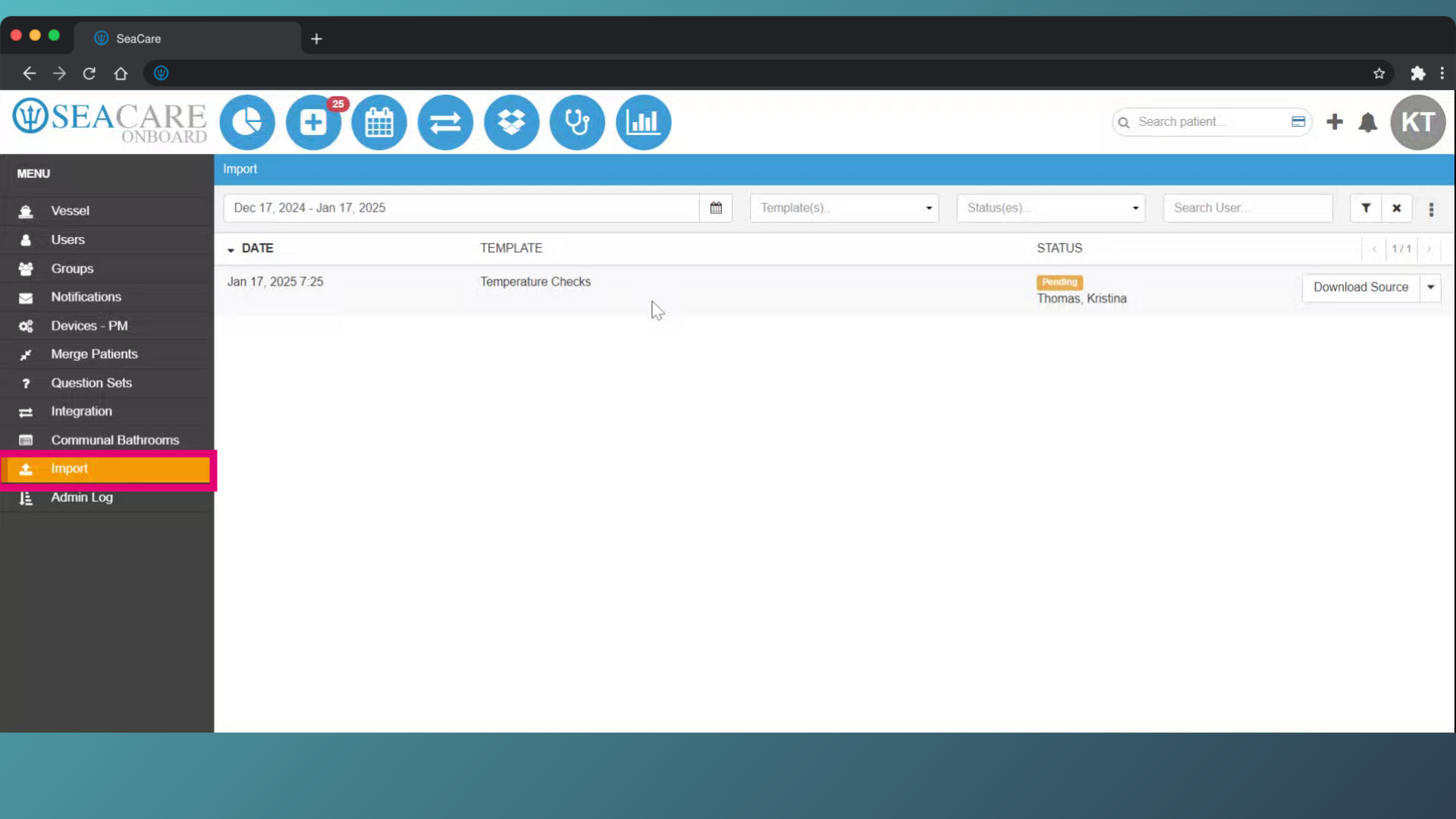1456x819 pixels.
Task: Click the 1 / 1 page indicator
Action: 1401,249
